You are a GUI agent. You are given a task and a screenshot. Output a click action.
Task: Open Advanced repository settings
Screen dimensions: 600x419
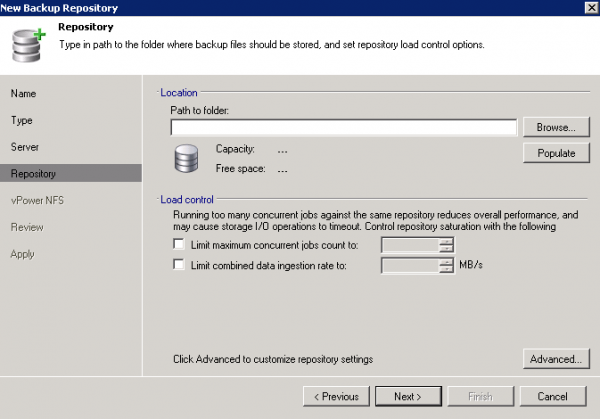[x=552, y=359]
